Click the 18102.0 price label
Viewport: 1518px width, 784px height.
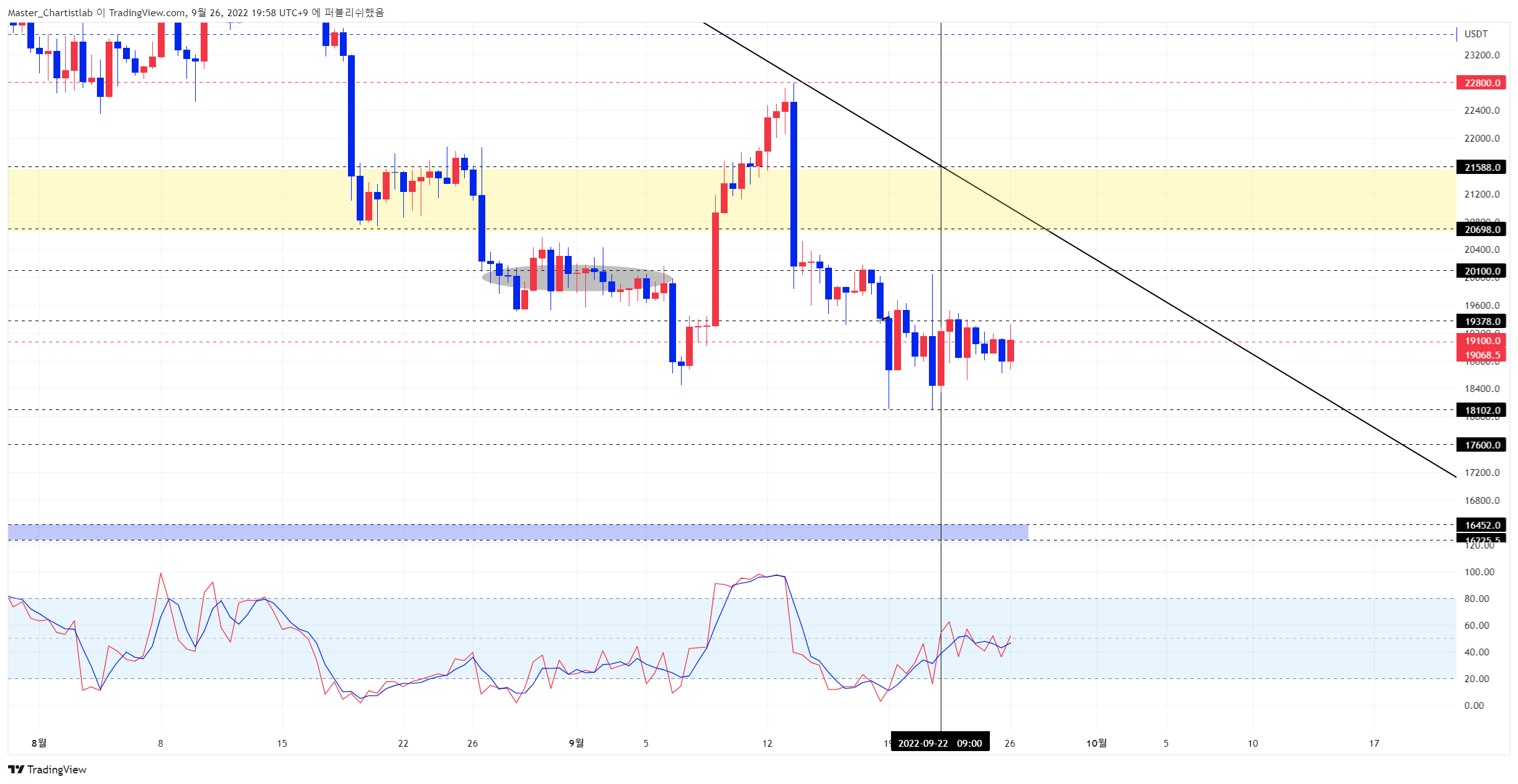point(1481,410)
